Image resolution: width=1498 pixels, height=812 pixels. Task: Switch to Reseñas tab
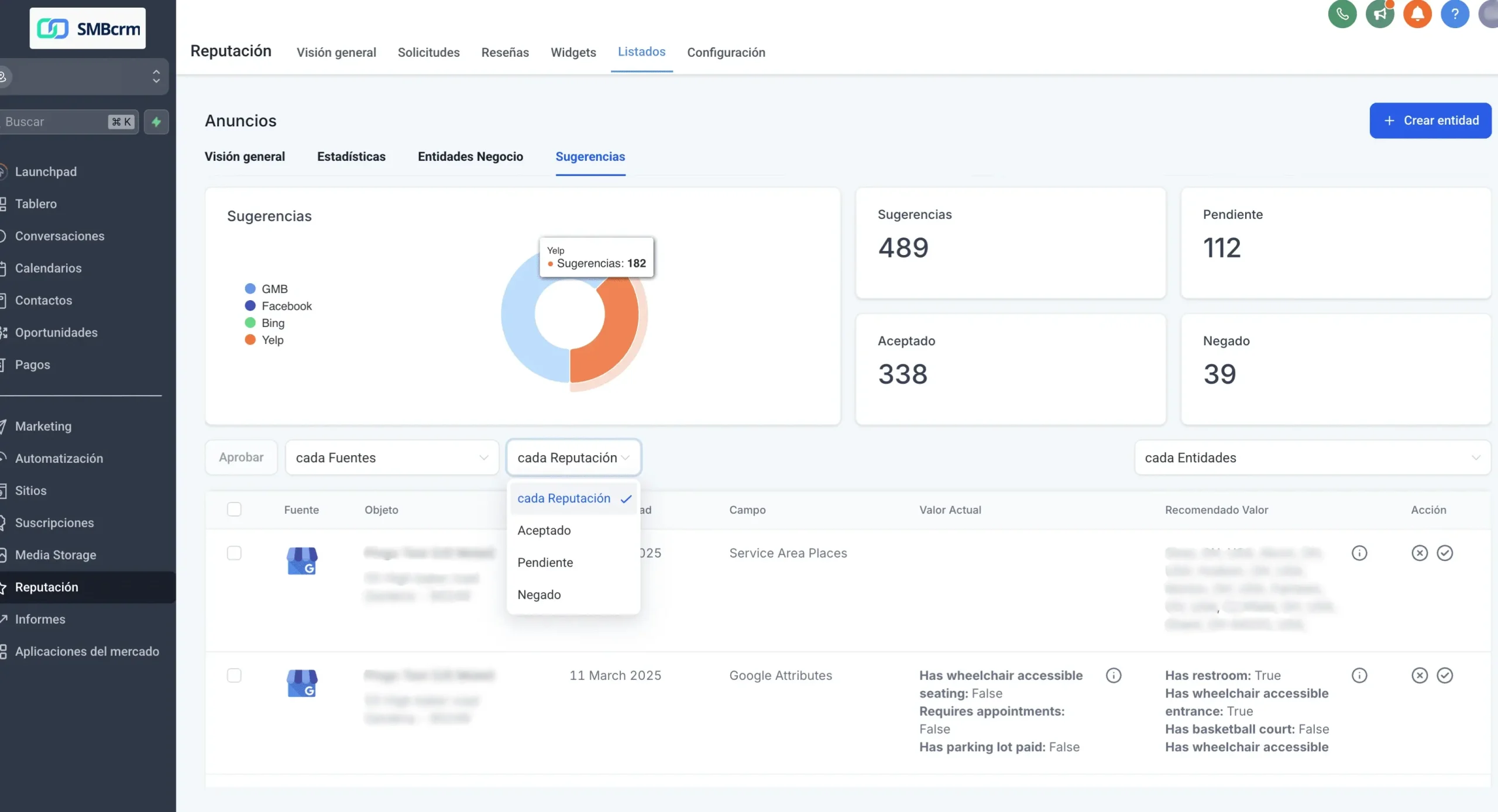coord(505,52)
